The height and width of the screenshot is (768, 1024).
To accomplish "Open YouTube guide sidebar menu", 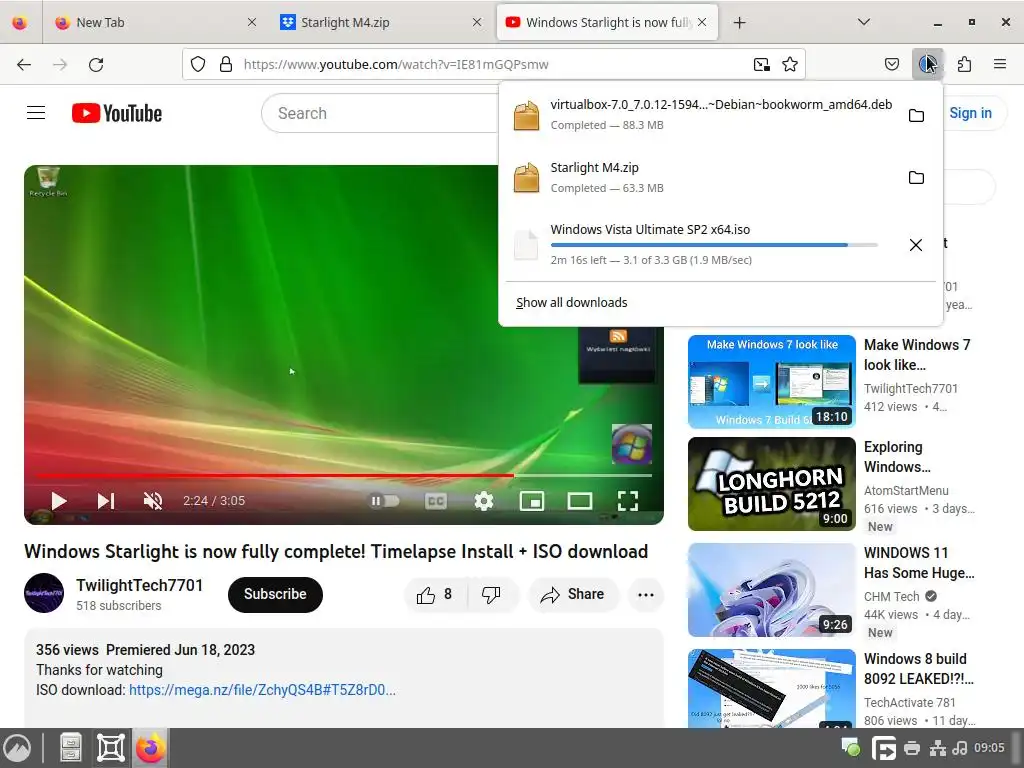I will click(x=36, y=113).
